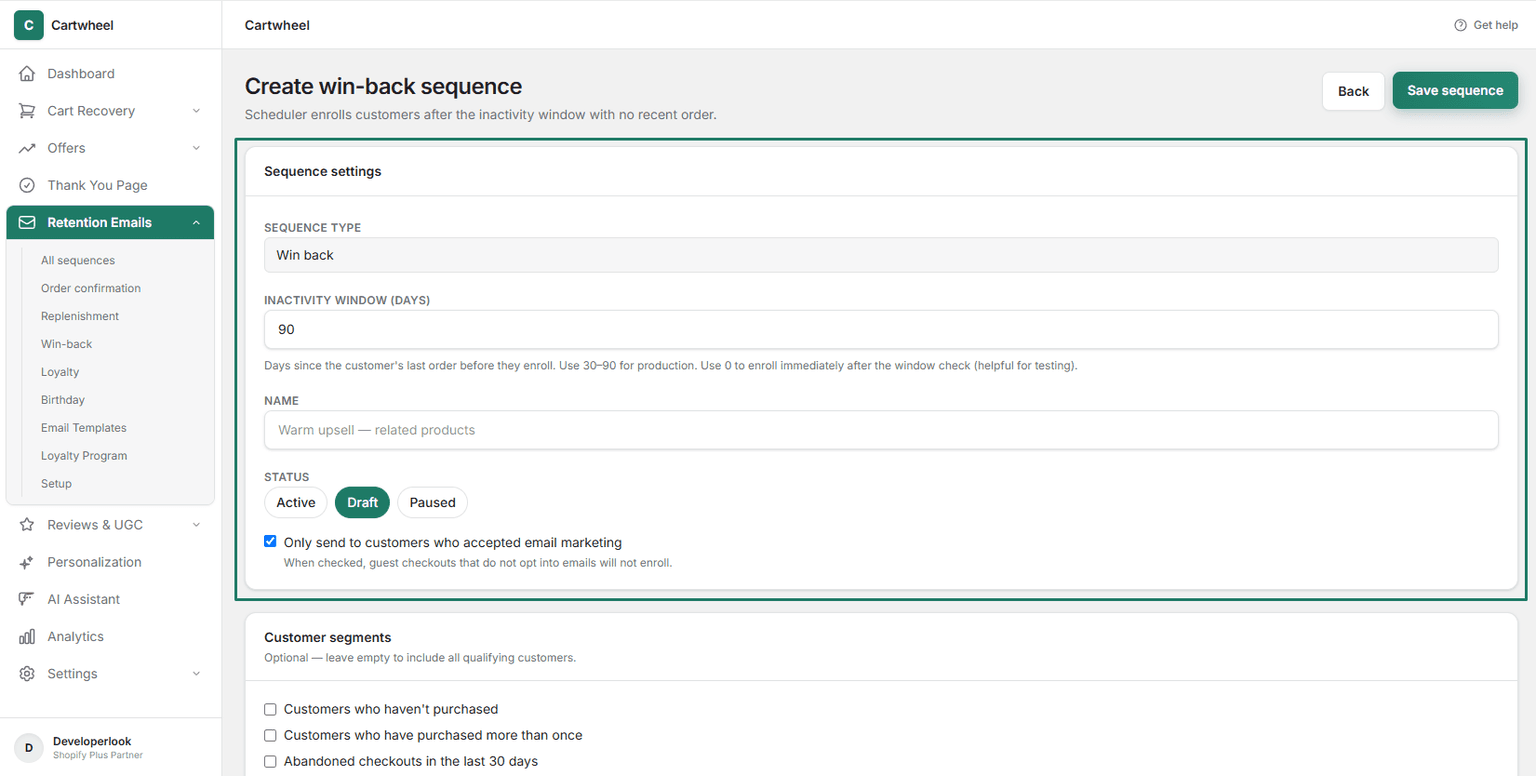Click the Customer segments heading
Image resolution: width=1536 pixels, height=776 pixels.
[327, 637]
